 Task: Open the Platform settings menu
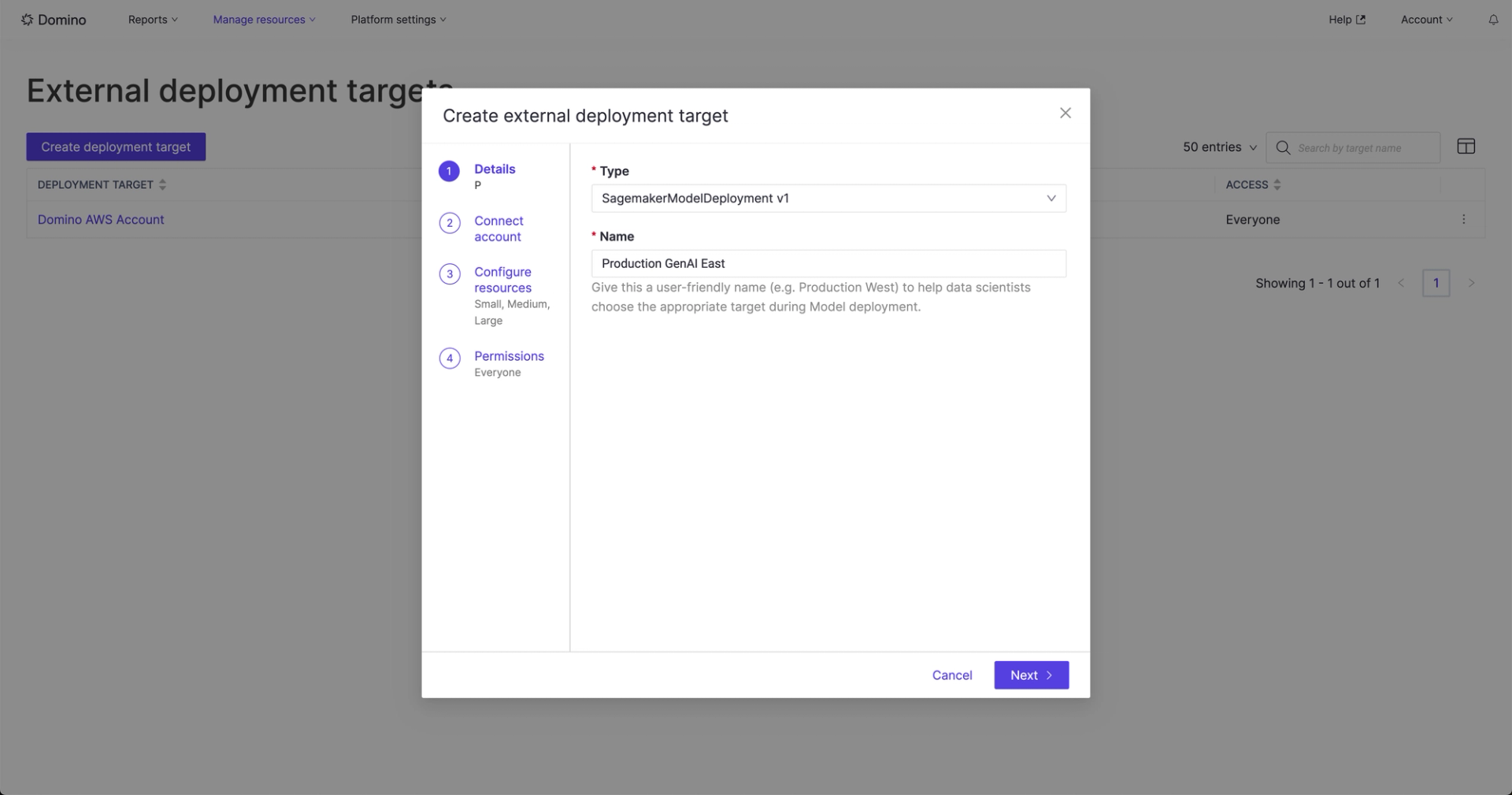coord(398,20)
